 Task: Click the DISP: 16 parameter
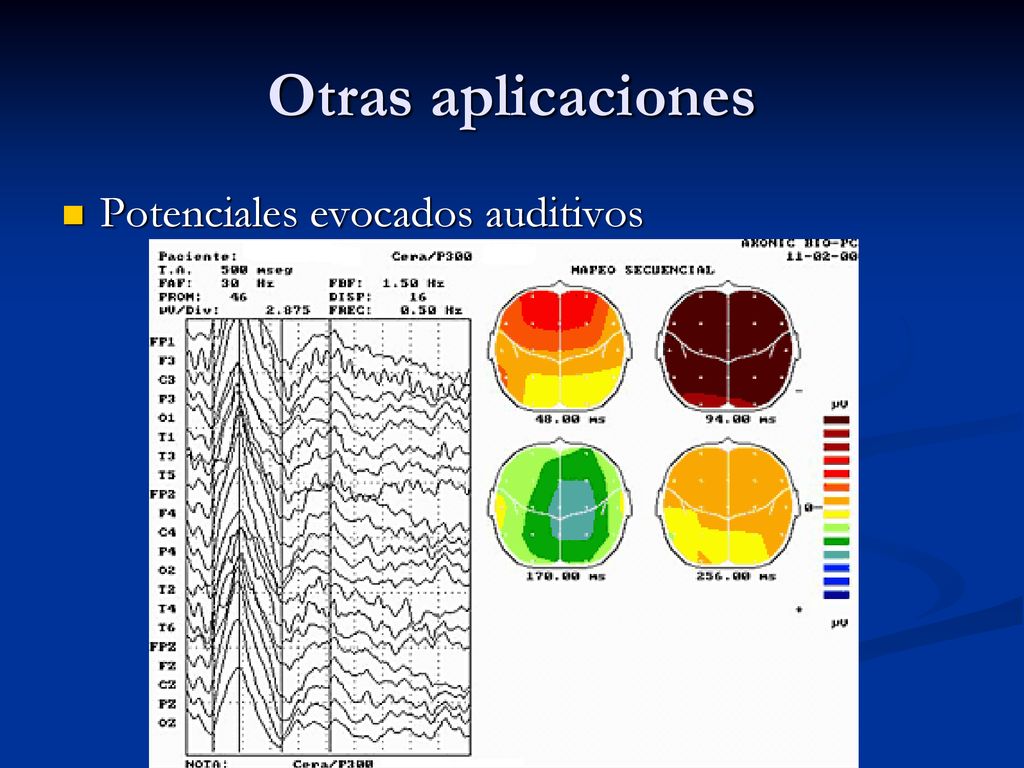tap(377, 296)
